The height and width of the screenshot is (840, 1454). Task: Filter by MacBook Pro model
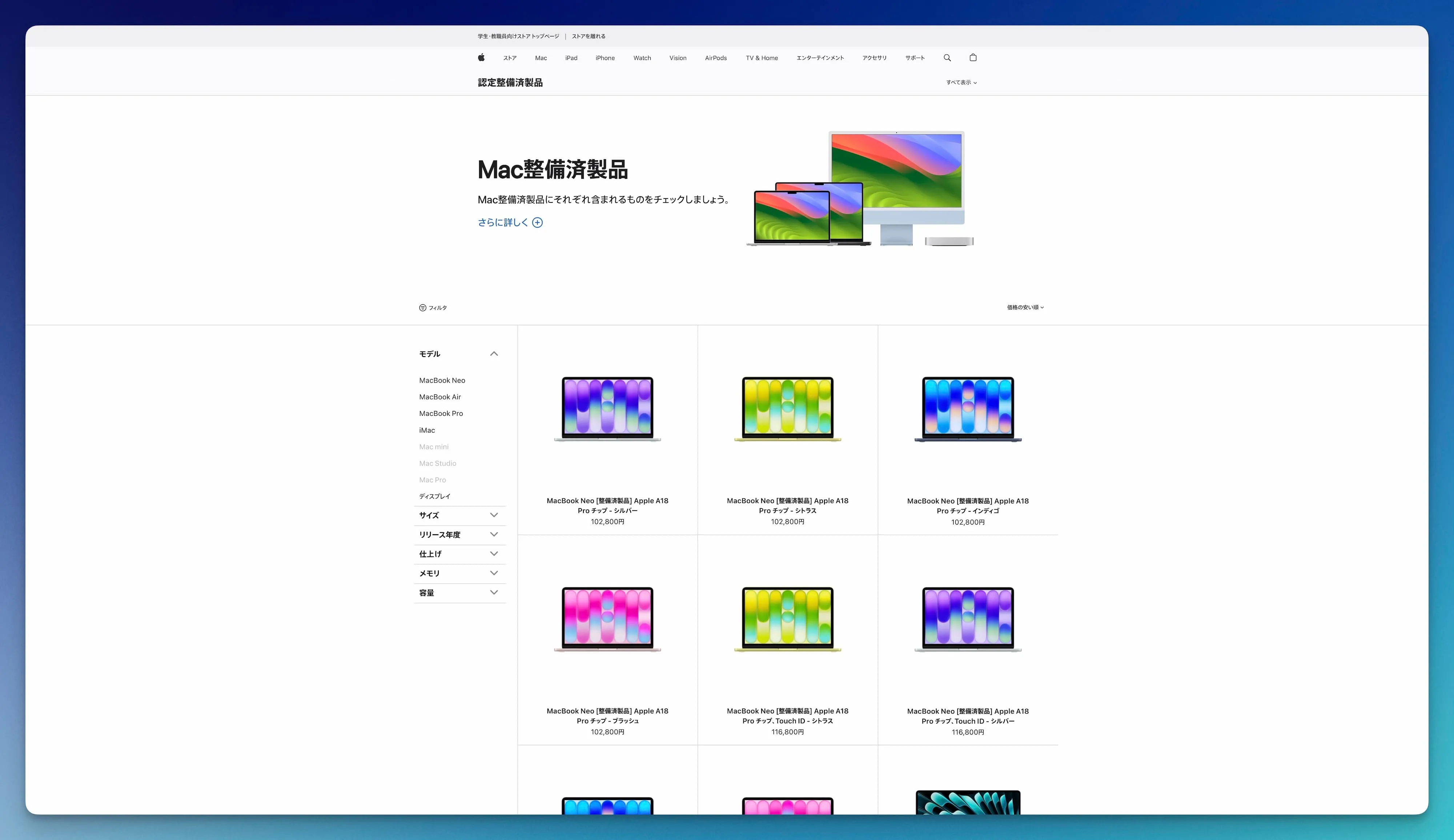(441, 414)
